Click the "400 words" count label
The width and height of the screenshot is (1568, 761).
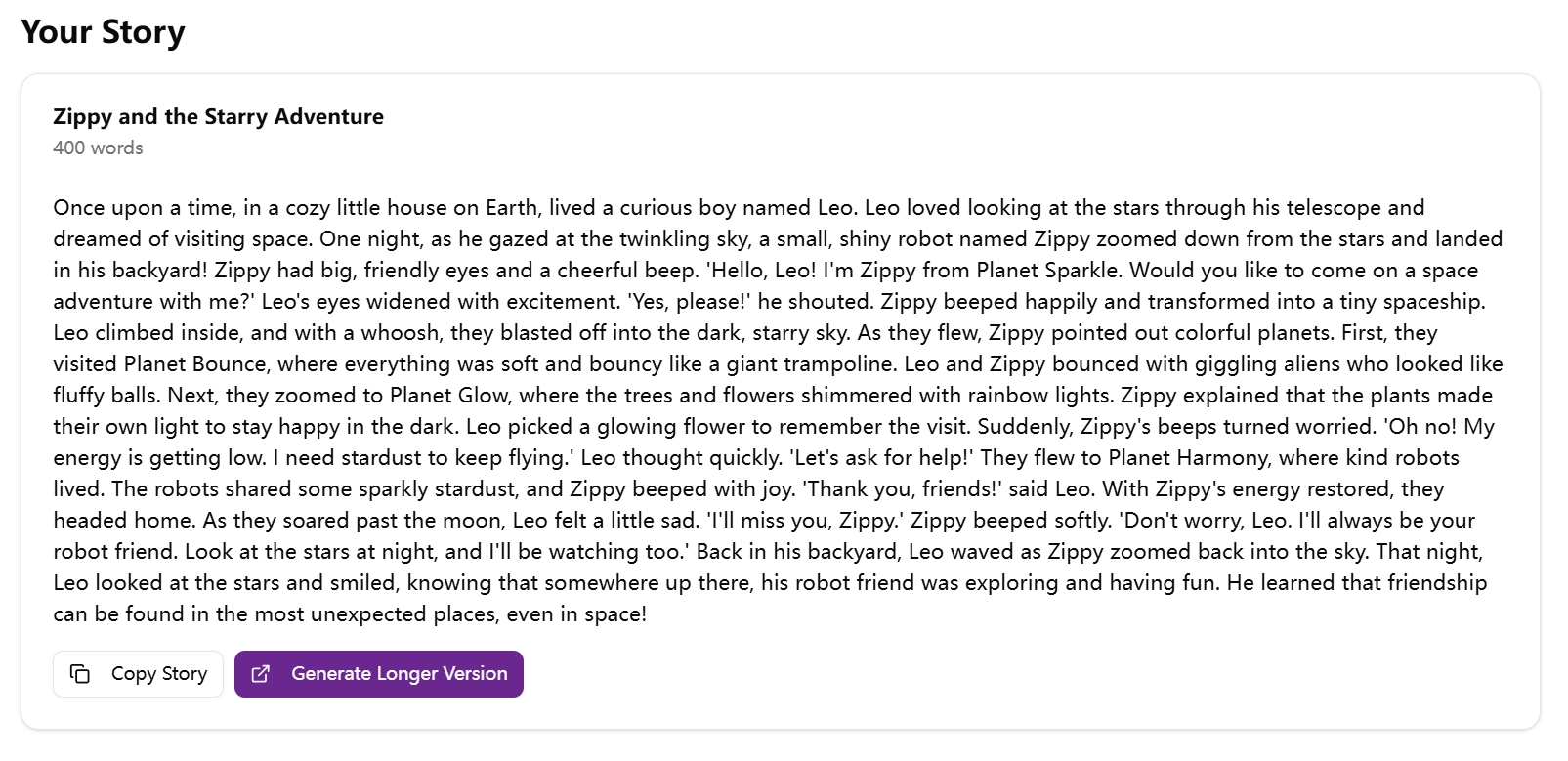tap(97, 148)
